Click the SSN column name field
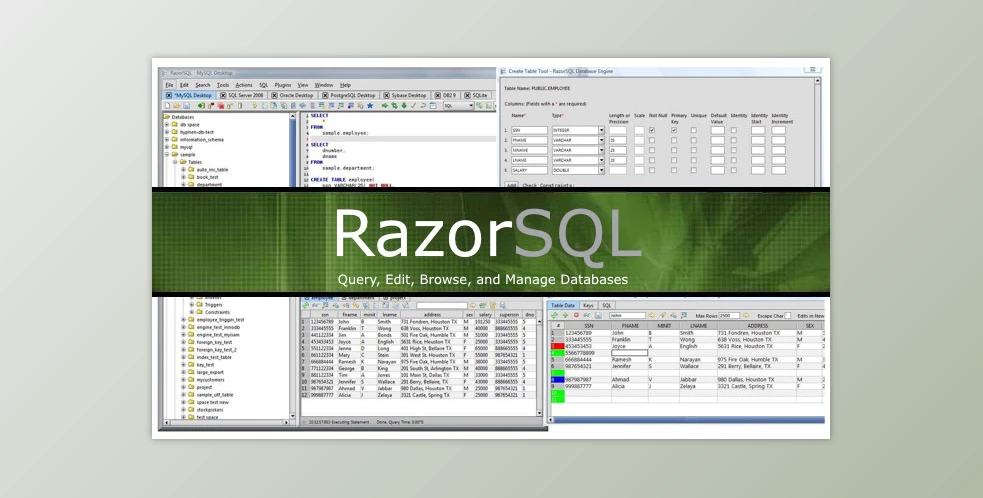The height and width of the screenshot is (498, 983). click(529, 130)
